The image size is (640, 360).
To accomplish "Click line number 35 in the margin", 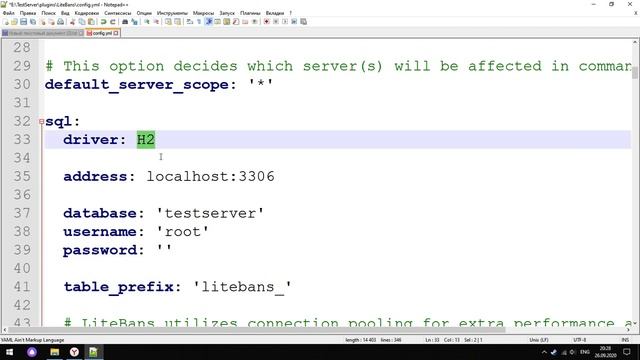I will click(22, 176).
